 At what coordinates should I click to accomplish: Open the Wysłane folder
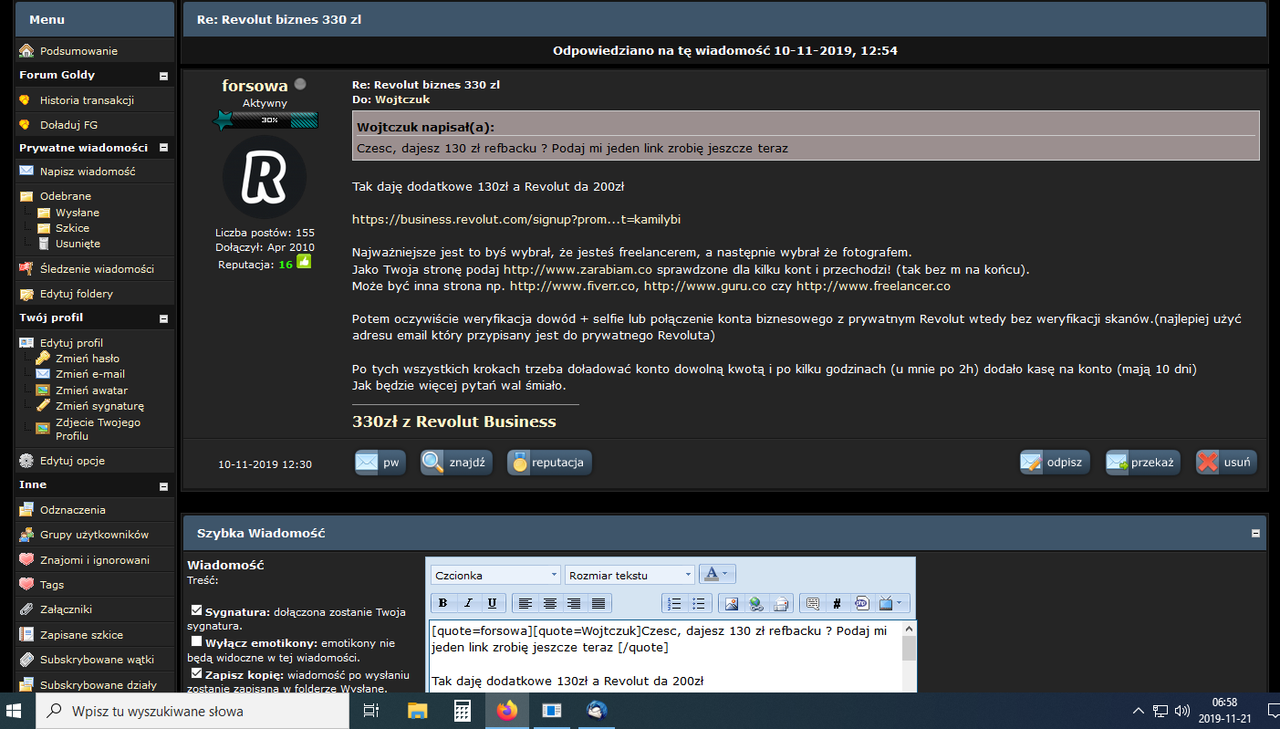[77, 213]
